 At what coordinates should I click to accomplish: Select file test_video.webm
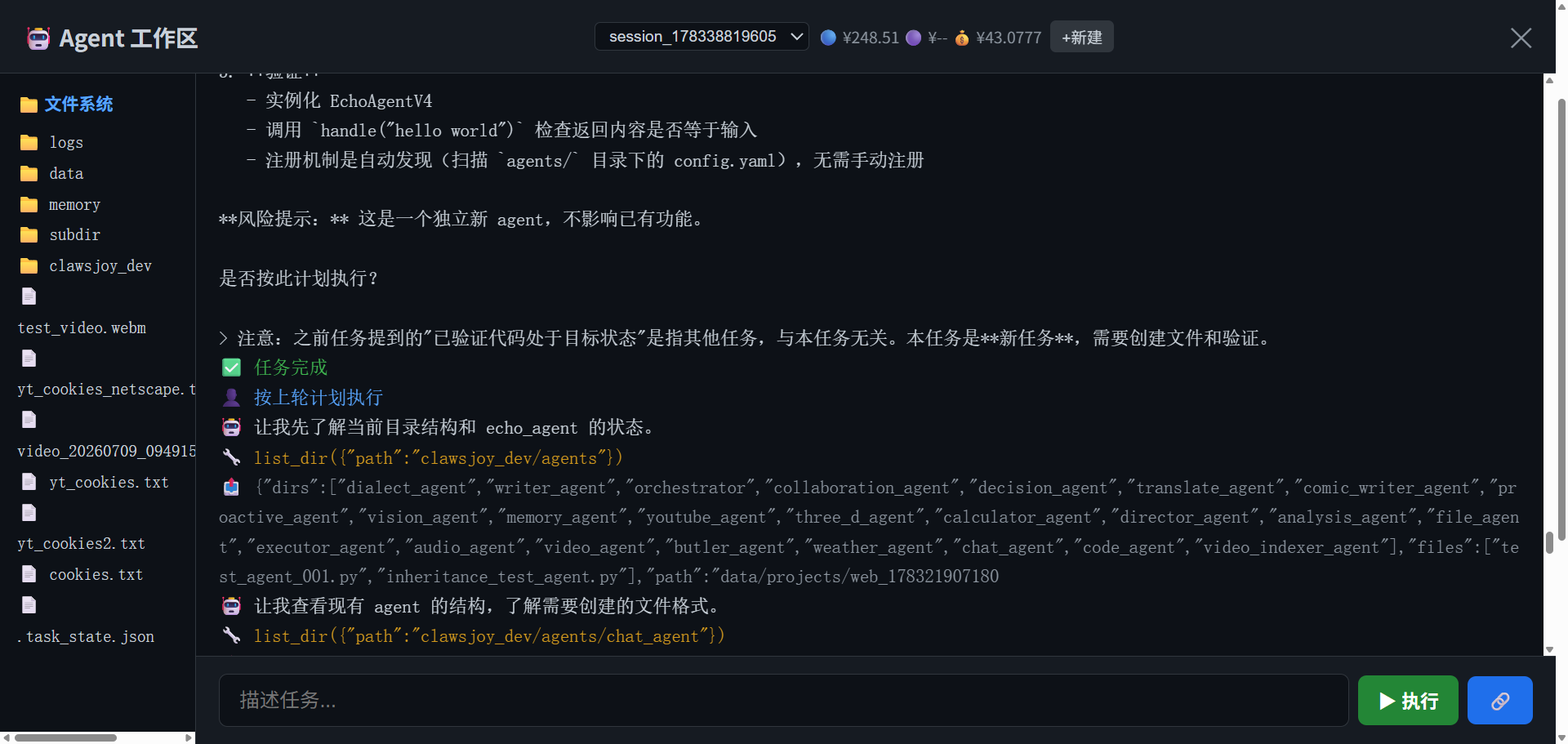(82, 328)
